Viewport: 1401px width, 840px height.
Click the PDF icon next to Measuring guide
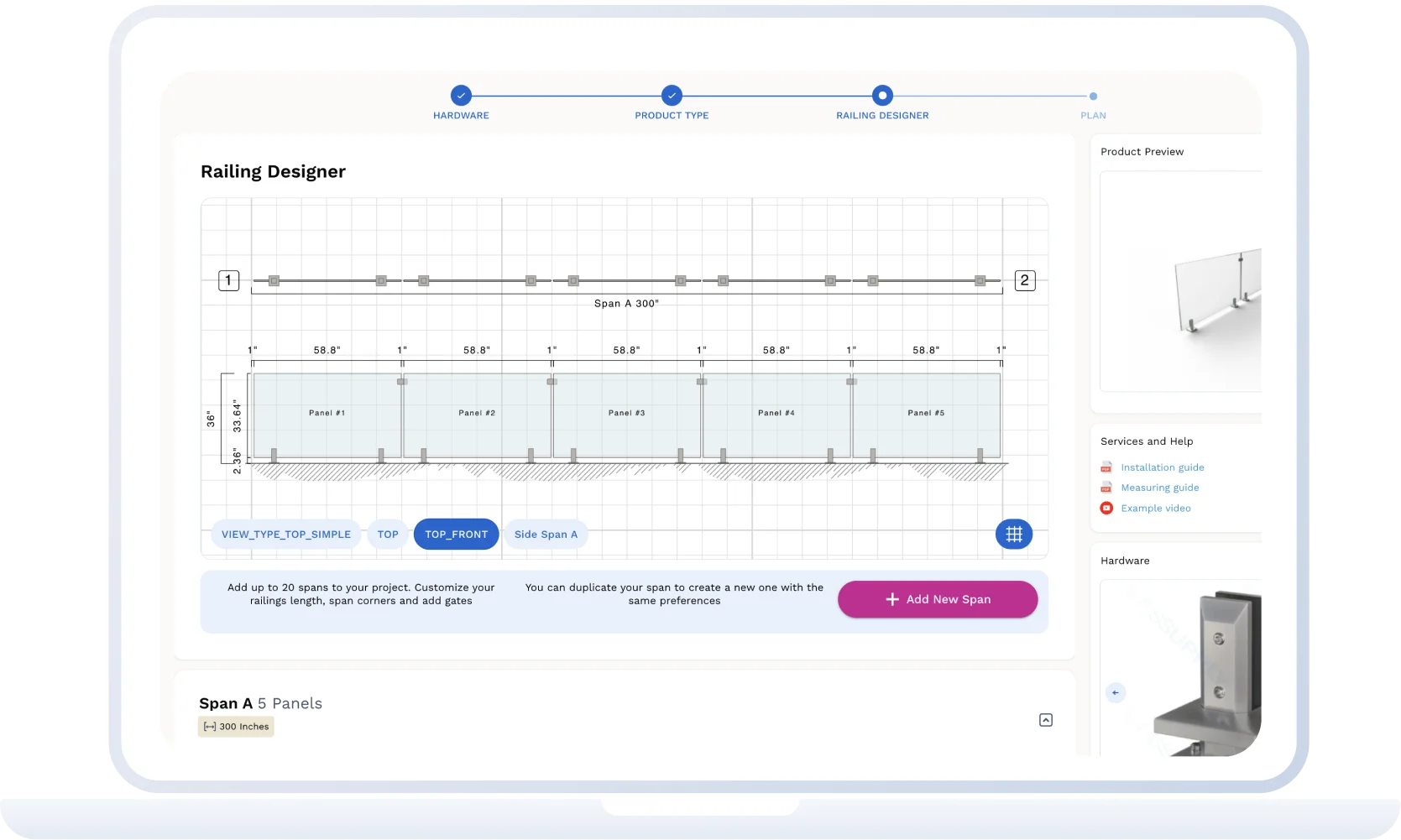1106,488
